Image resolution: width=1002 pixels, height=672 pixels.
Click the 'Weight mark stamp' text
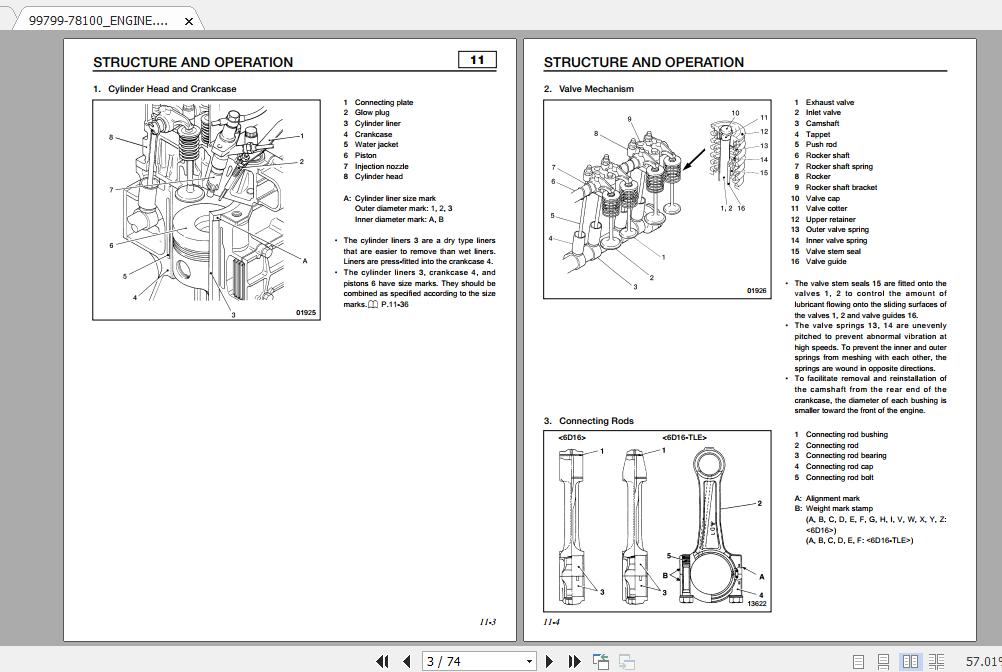coord(838,508)
